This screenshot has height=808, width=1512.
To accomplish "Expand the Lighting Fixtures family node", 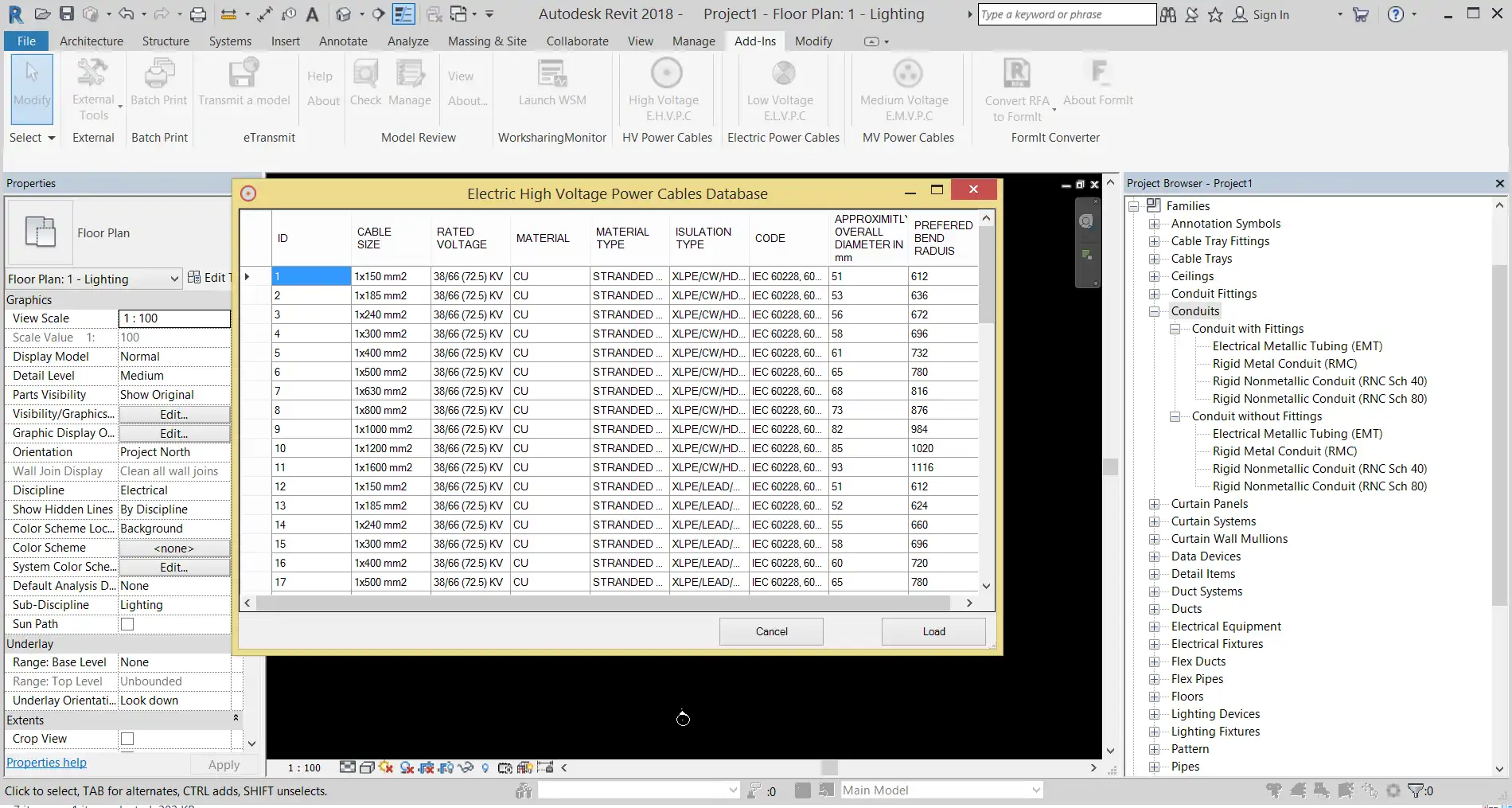I will pyautogui.click(x=1154, y=732).
